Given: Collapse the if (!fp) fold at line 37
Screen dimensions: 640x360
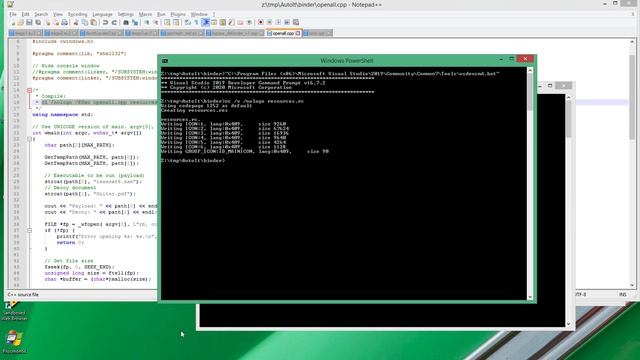Looking at the screenshot, I should (x=29, y=231).
